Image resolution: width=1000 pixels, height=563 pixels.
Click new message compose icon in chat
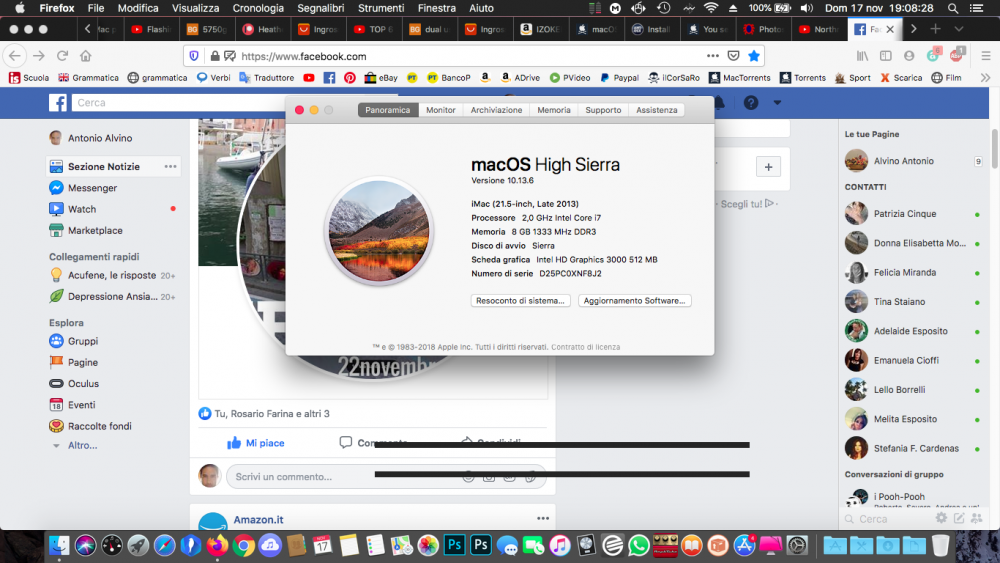click(959, 518)
